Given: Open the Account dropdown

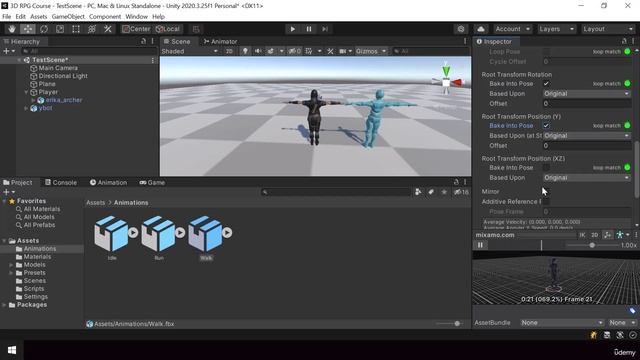Looking at the screenshot, I should (512, 29).
